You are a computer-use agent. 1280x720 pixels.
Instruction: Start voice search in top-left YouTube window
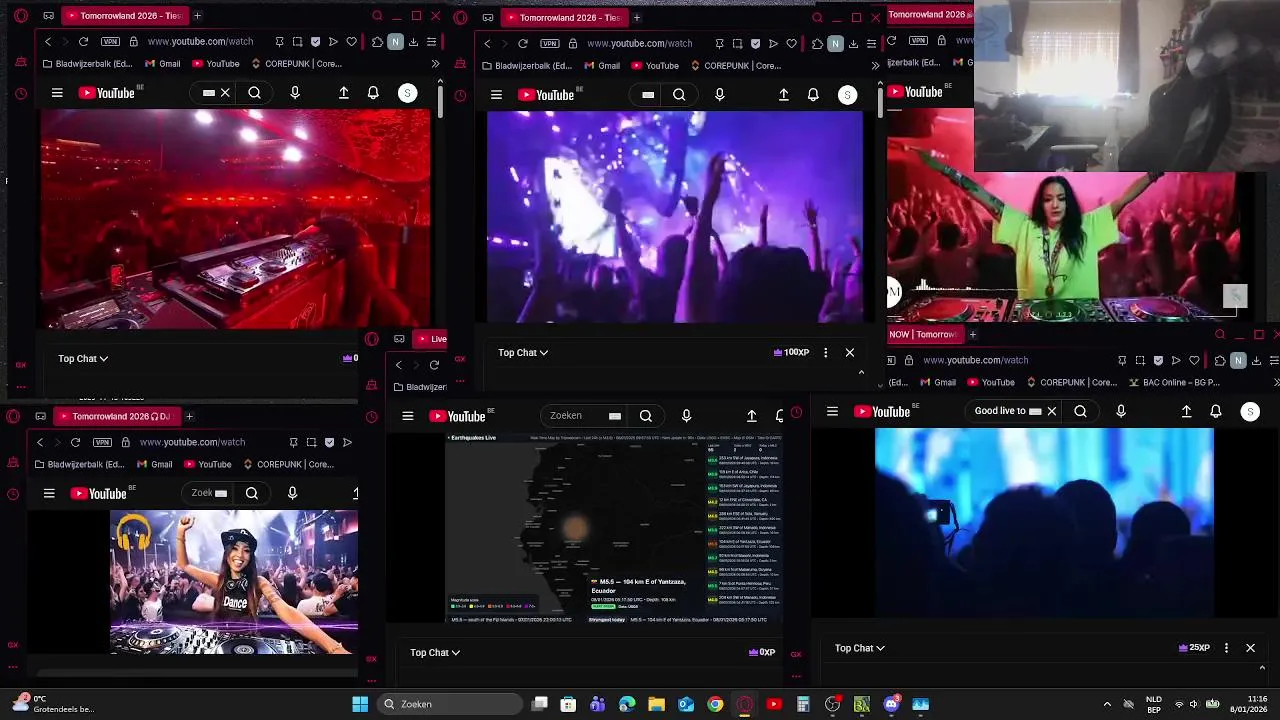pos(295,93)
